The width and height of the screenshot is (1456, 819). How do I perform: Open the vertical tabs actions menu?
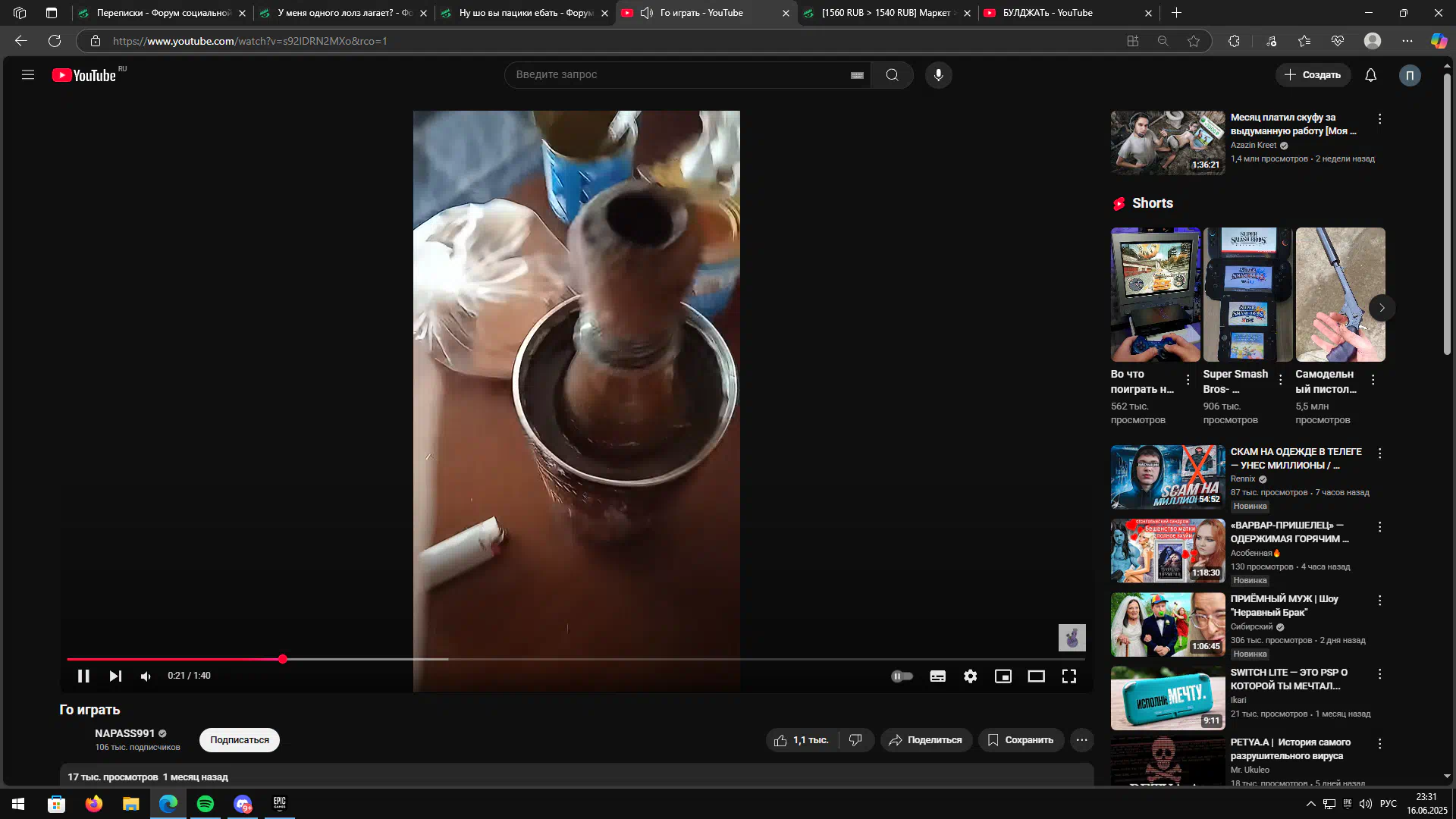click(52, 13)
